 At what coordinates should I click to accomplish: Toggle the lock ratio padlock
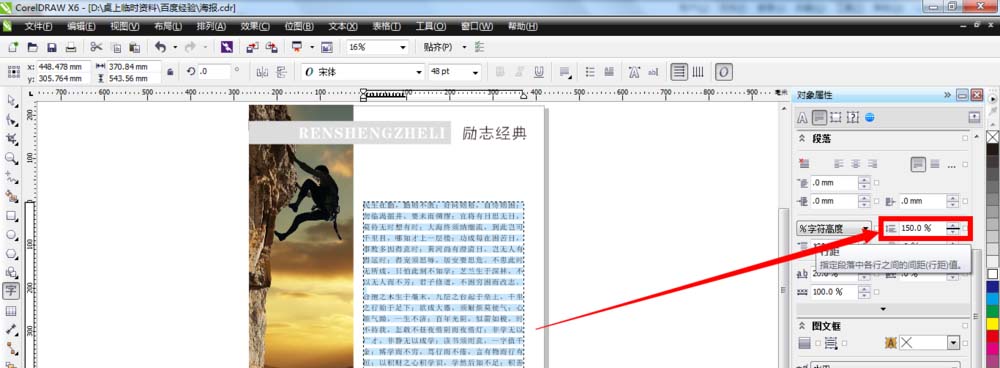170,72
